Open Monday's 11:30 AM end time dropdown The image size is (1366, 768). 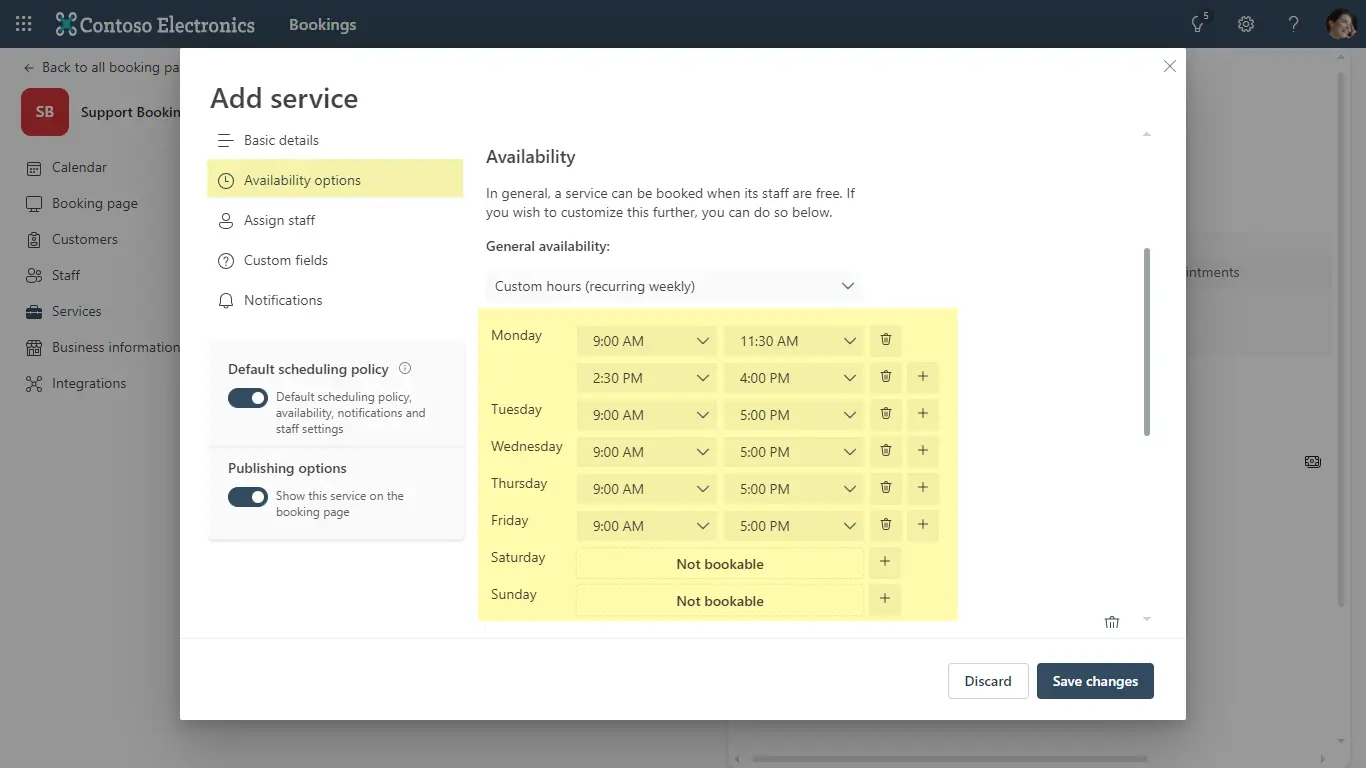[x=794, y=341]
